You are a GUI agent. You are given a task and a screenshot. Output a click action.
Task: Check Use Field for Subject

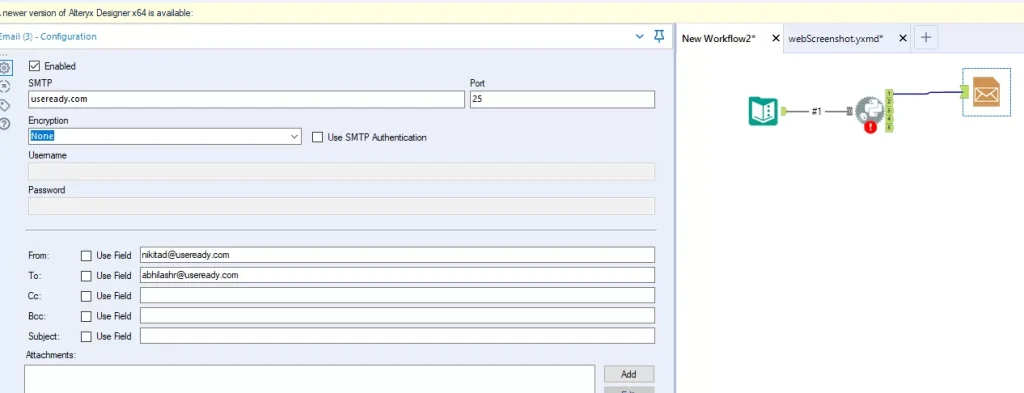[x=86, y=337]
